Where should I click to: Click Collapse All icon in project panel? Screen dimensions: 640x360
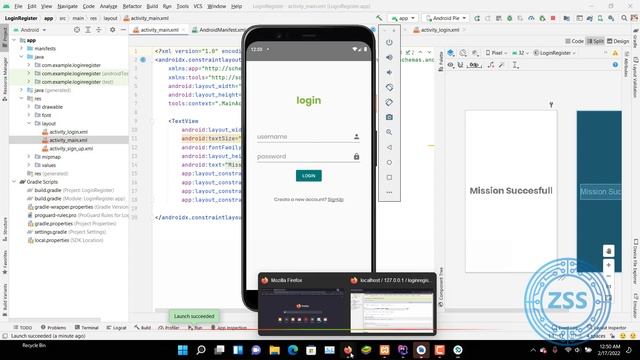pyautogui.click(x=98, y=30)
